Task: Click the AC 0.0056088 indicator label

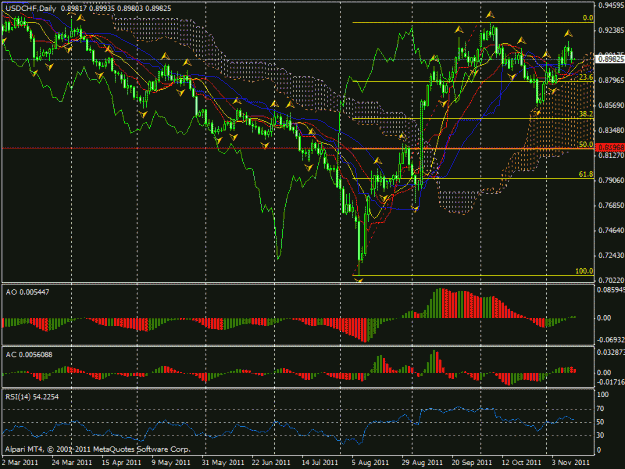Action: pyautogui.click(x=29, y=355)
